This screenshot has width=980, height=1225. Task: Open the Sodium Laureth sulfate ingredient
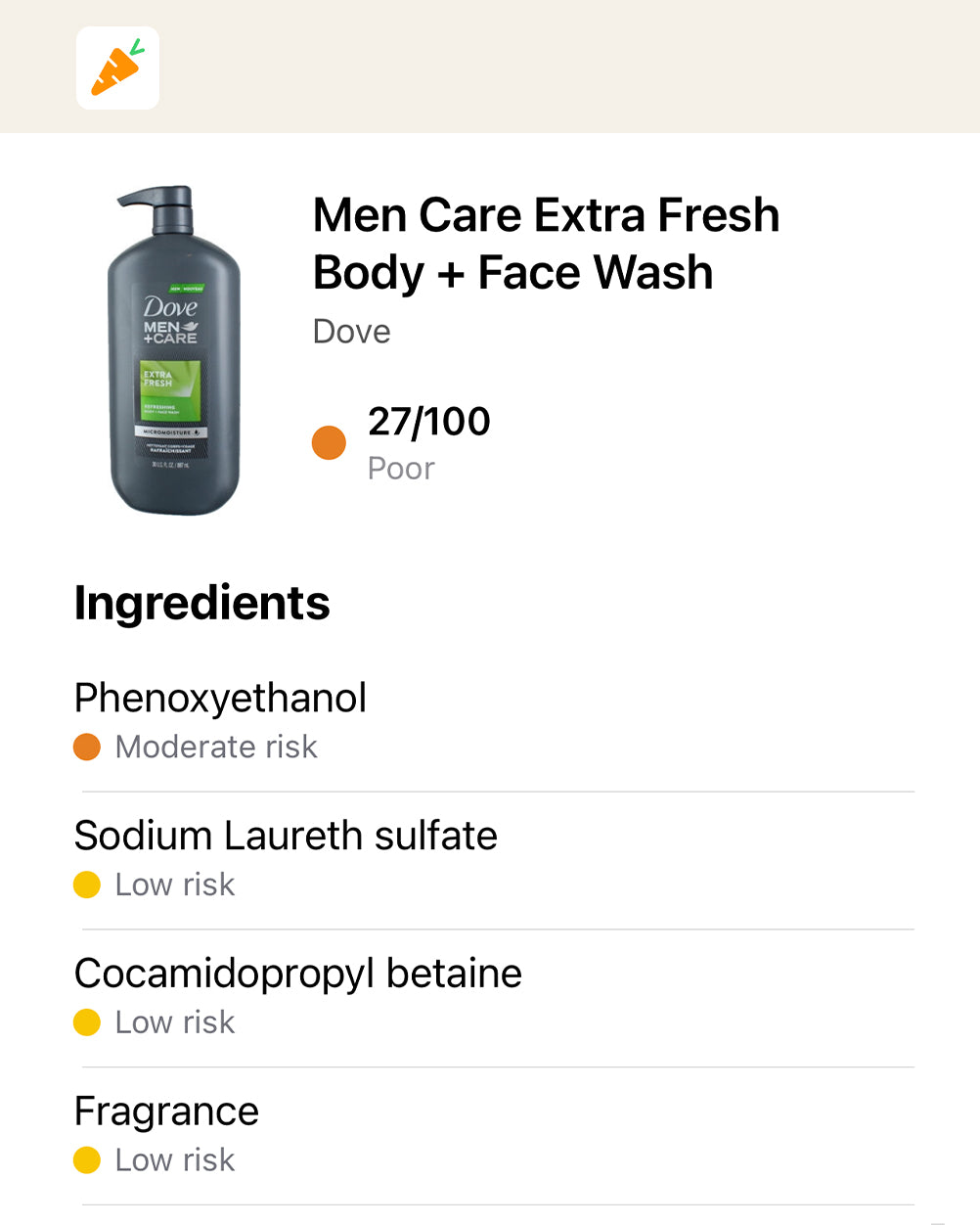click(286, 837)
